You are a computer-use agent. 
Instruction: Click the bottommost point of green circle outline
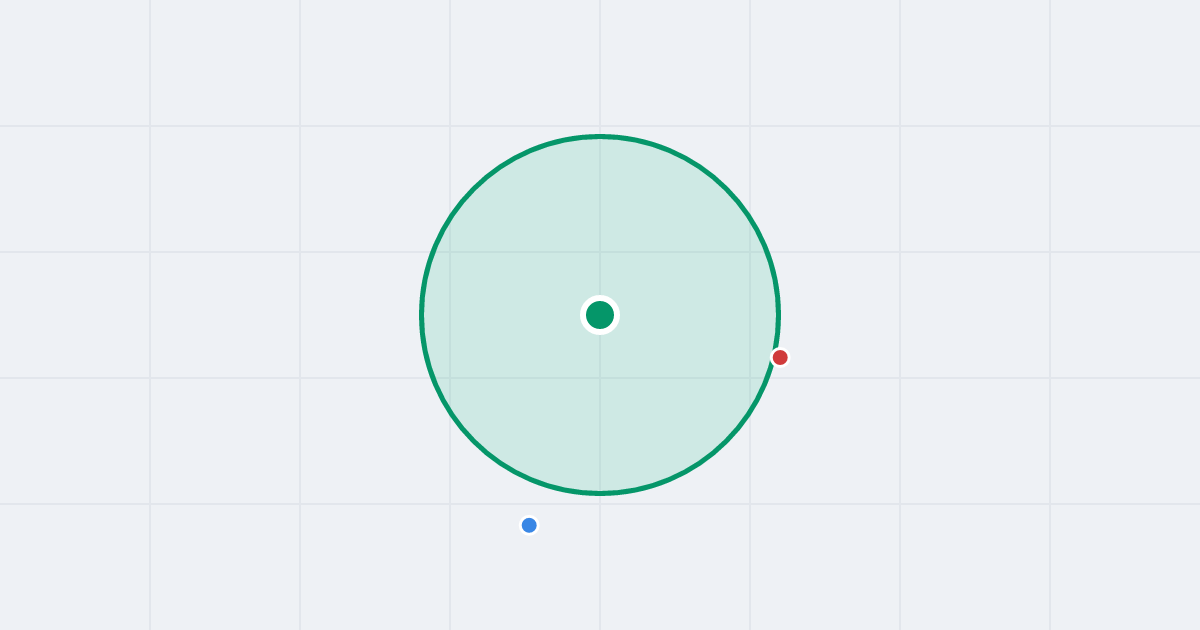(600, 493)
